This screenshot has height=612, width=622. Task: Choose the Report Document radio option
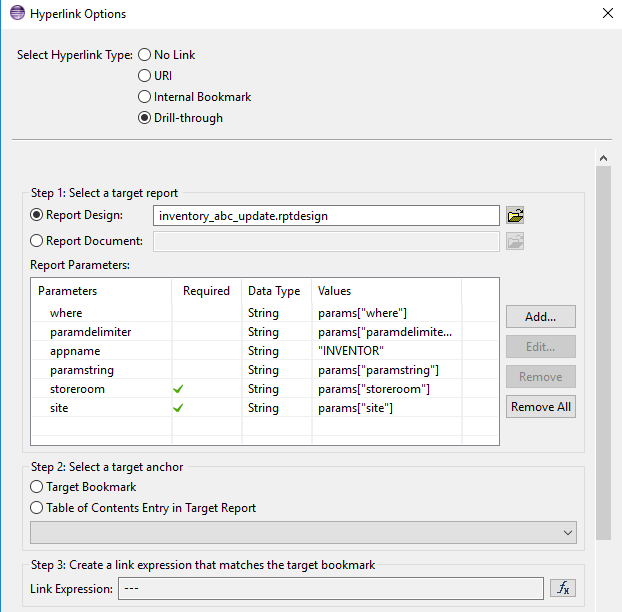click(x=36, y=241)
